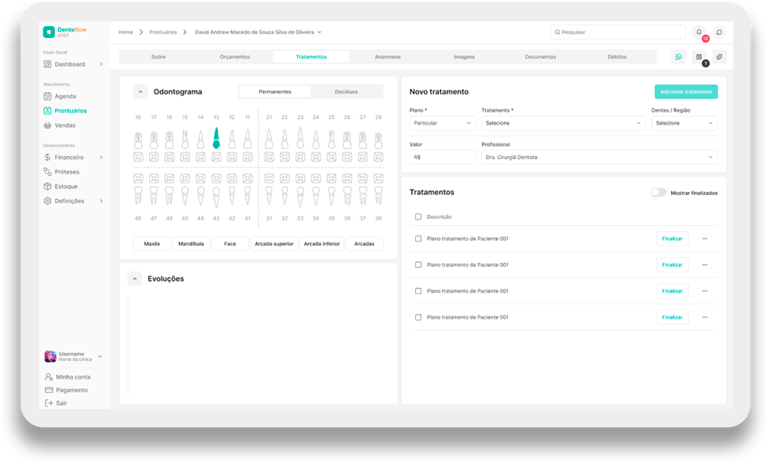Open Próteses in the sidebar

[61, 172]
